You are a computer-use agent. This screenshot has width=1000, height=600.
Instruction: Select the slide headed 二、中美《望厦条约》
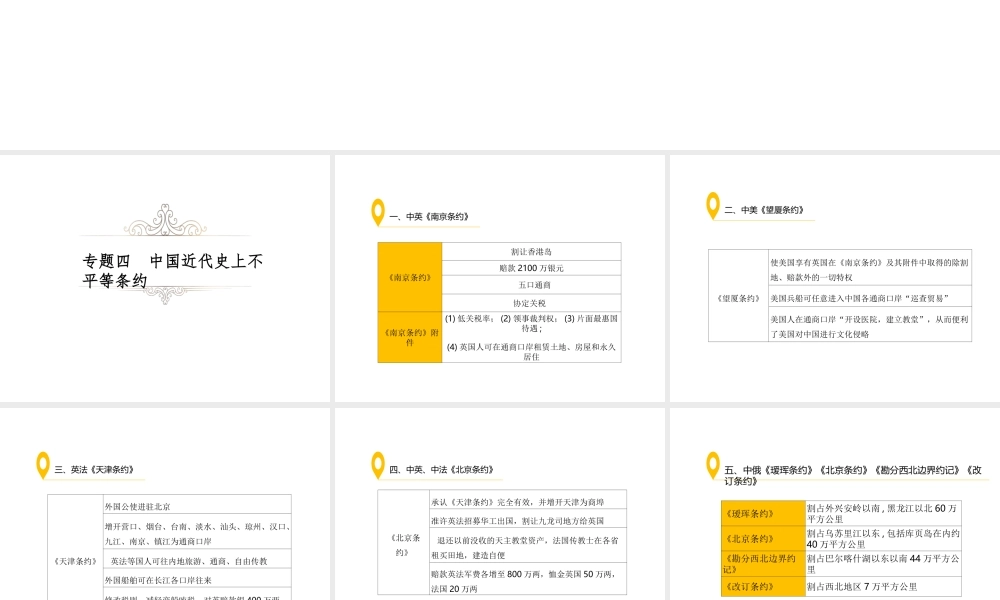point(835,278)
